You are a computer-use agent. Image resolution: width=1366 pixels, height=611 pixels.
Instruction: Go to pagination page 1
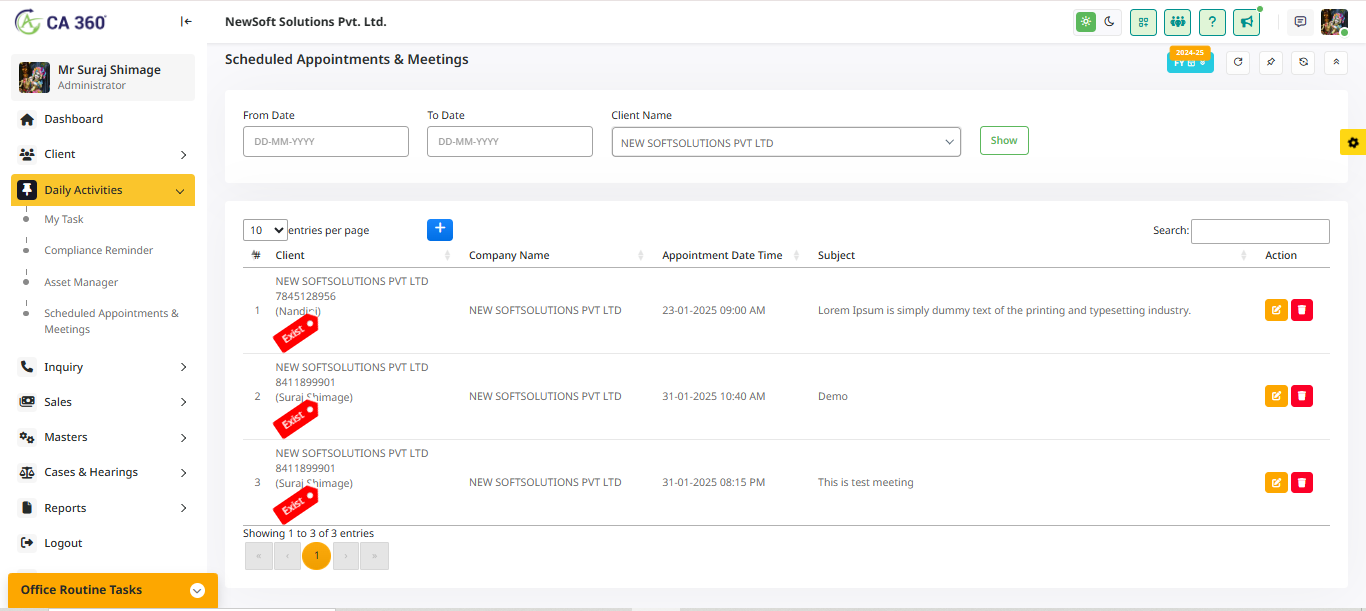pyautogui.click(x=317, y=555)
